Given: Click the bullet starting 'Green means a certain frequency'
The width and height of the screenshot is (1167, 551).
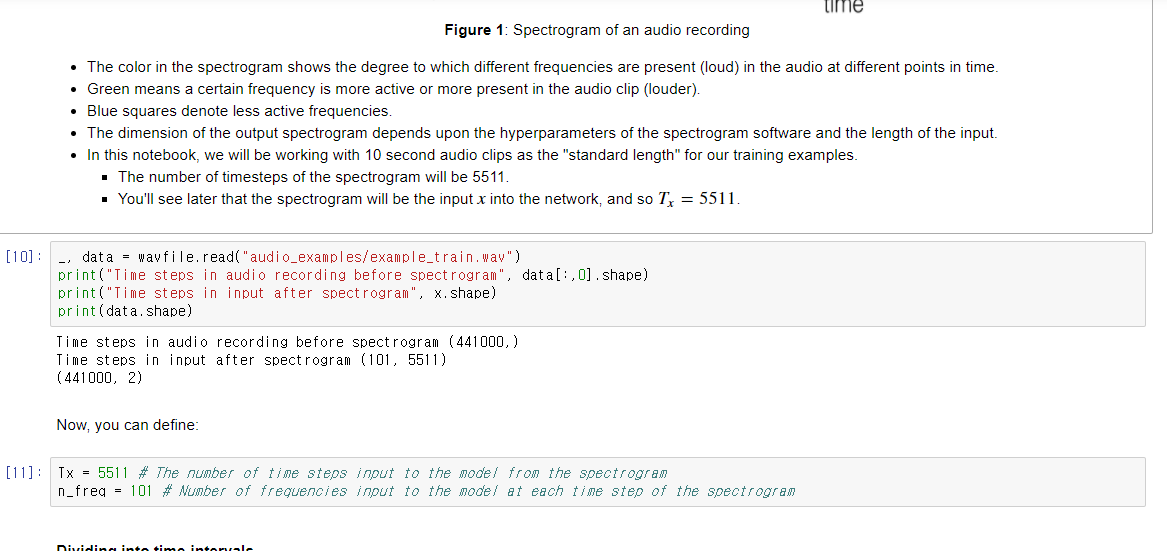Looking at the screenshot, I should coord(394,89).
